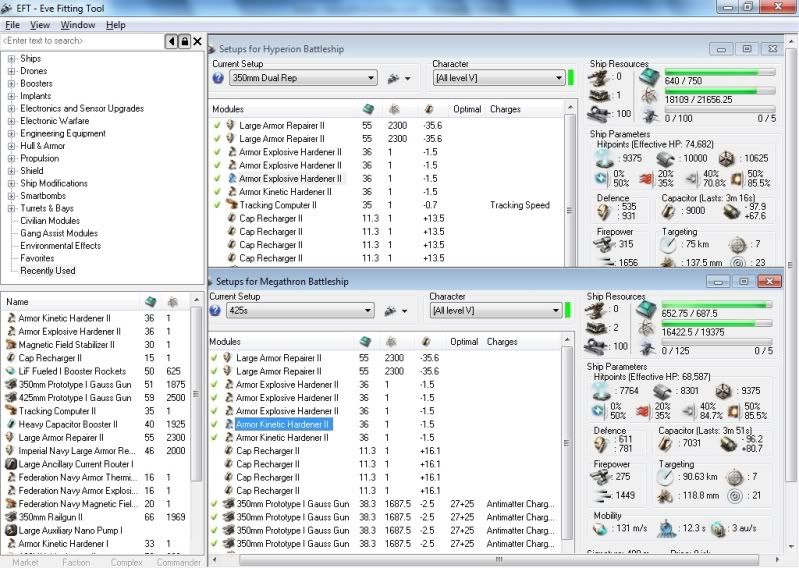Screen dimensions: 799x568
Task: Expand the Ships tree node
Action: coord(11,59)
